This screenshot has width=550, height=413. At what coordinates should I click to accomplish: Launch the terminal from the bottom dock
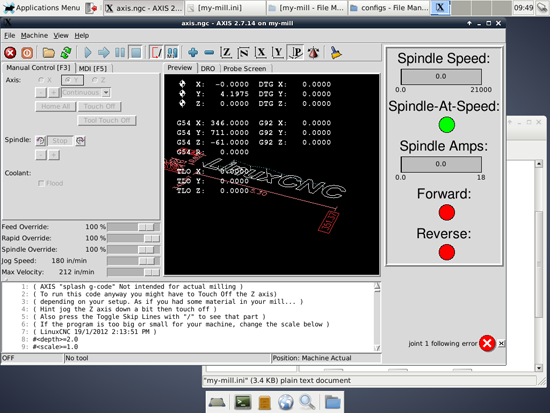point(243,402)
